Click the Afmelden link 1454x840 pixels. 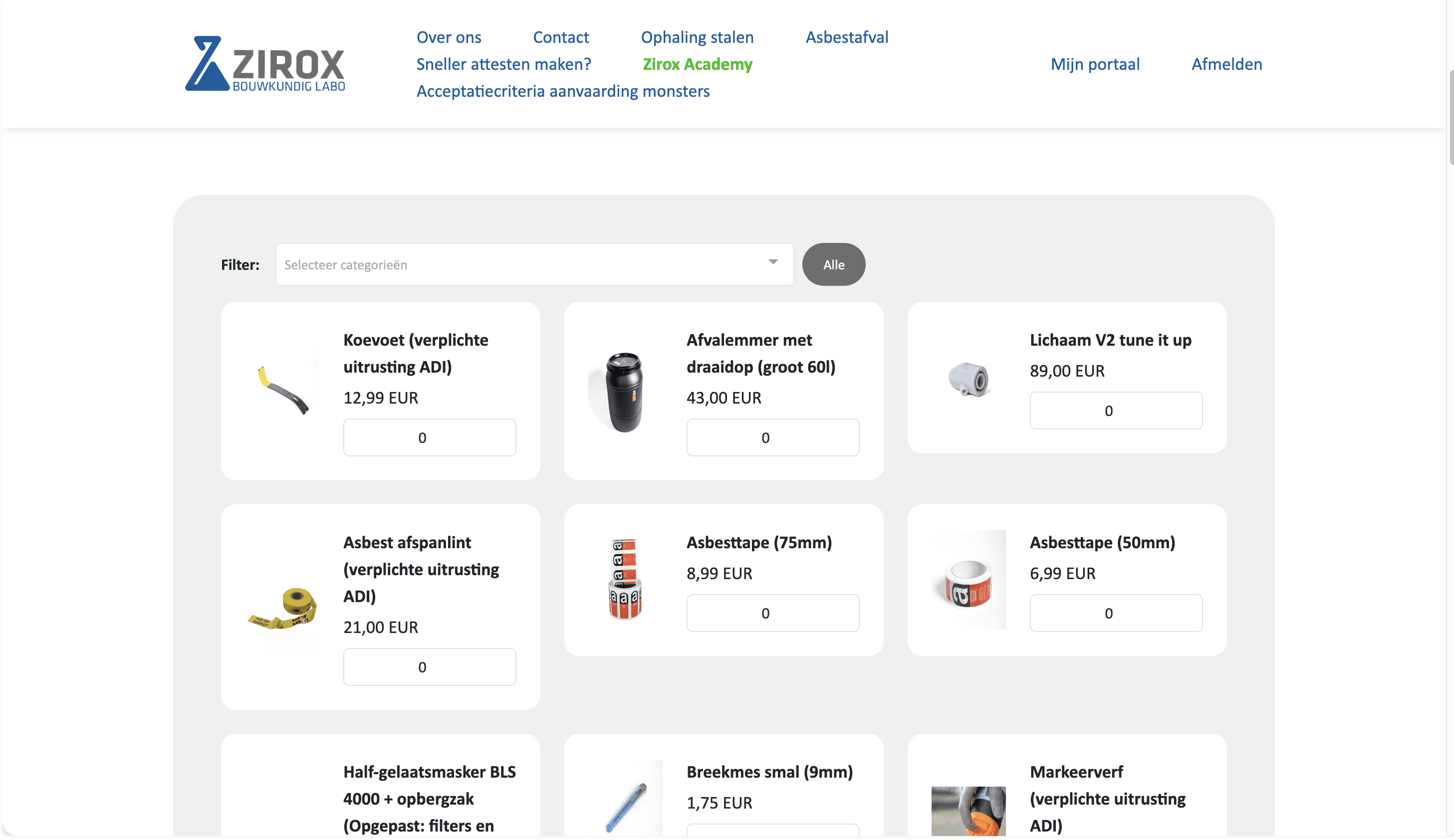click(x=1226, y=64)
